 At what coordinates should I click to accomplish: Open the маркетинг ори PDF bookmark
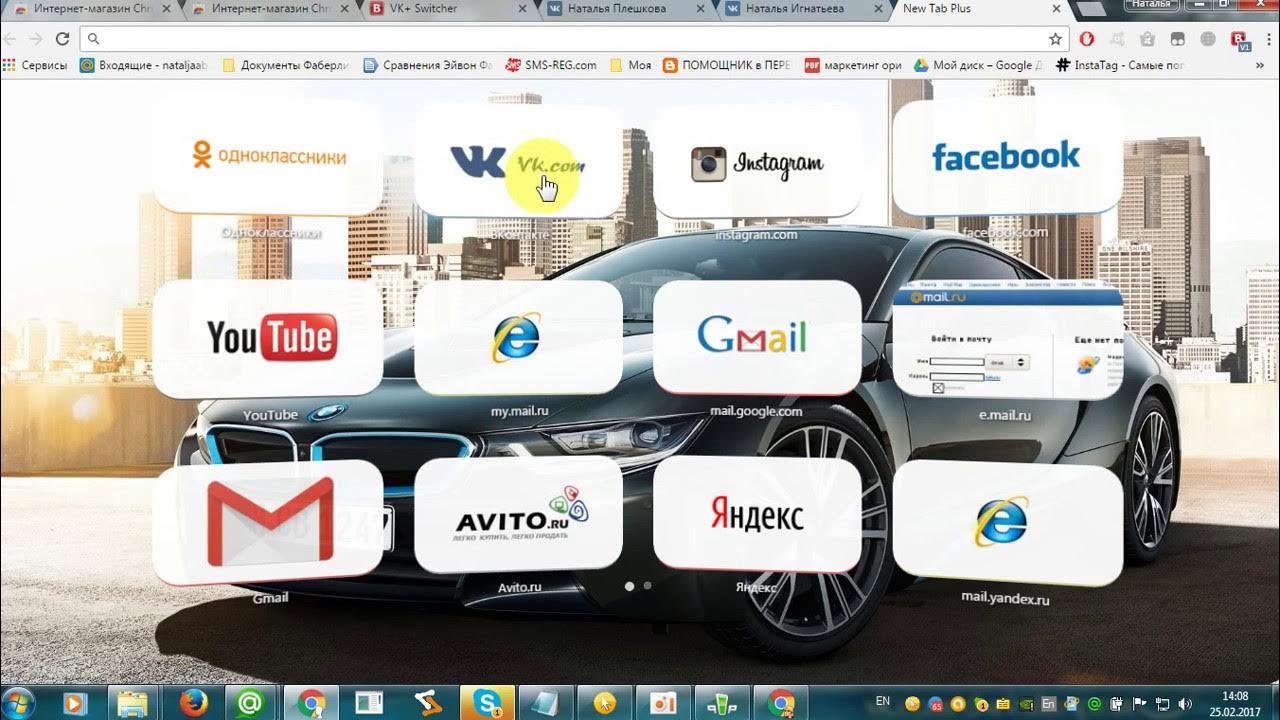[x=853, y=65]
